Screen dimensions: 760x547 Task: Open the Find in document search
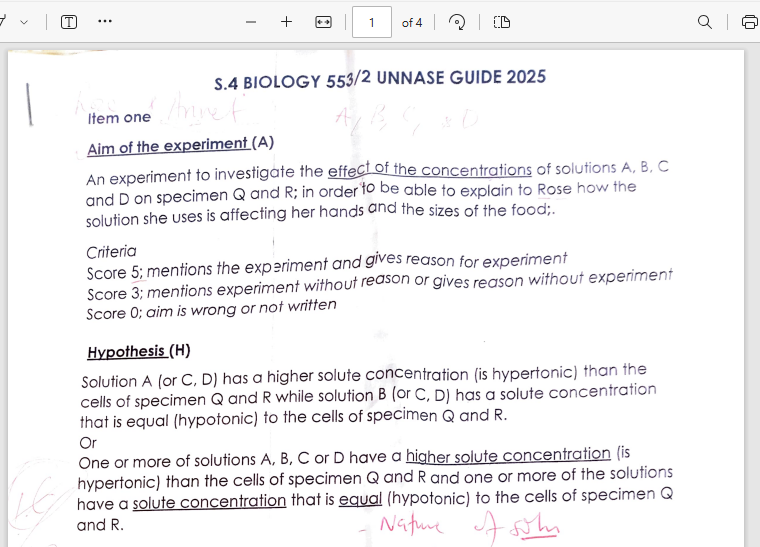point(705,22)
